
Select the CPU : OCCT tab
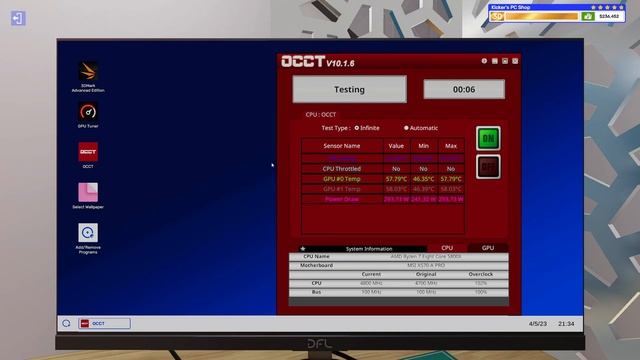coord(320,114)
